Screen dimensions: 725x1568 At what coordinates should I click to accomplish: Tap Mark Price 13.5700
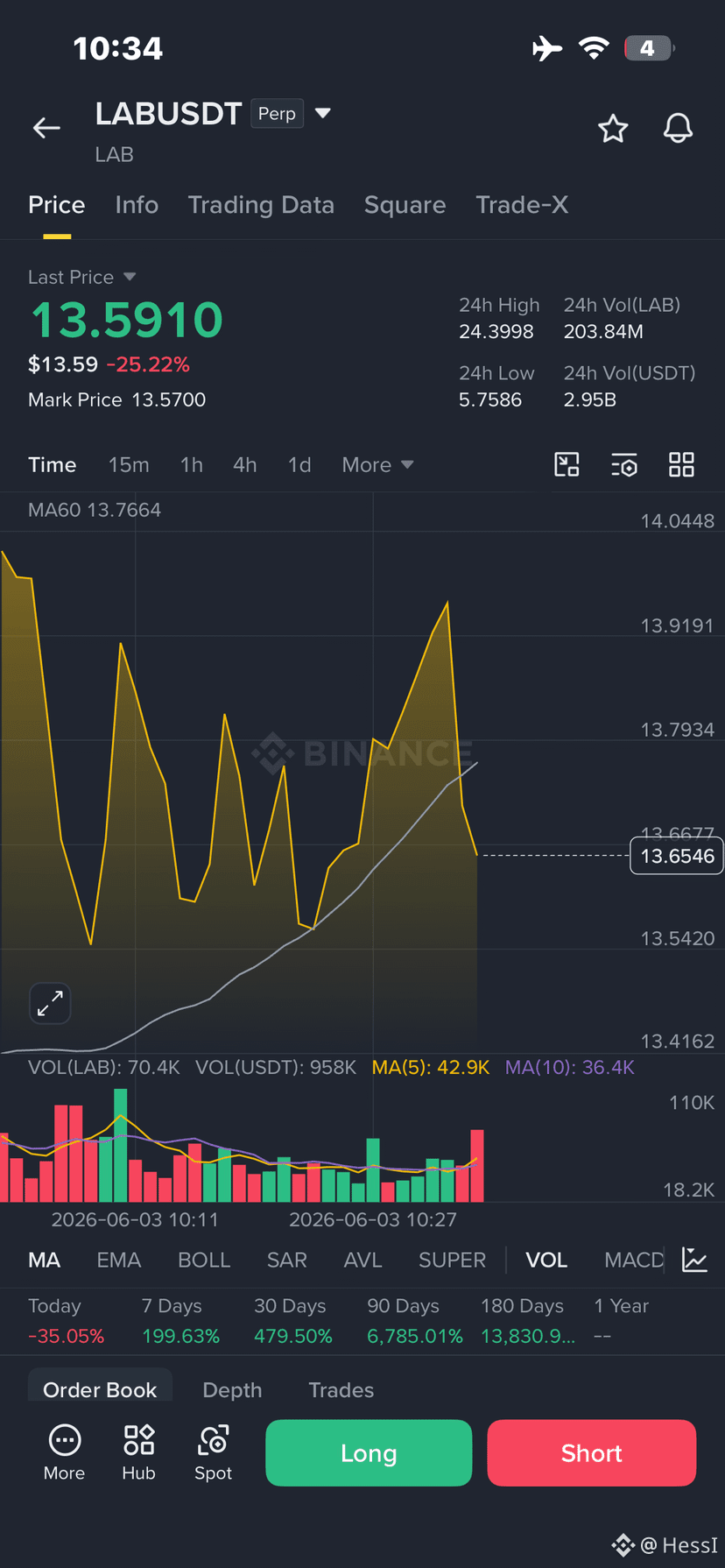pos(117,399)
